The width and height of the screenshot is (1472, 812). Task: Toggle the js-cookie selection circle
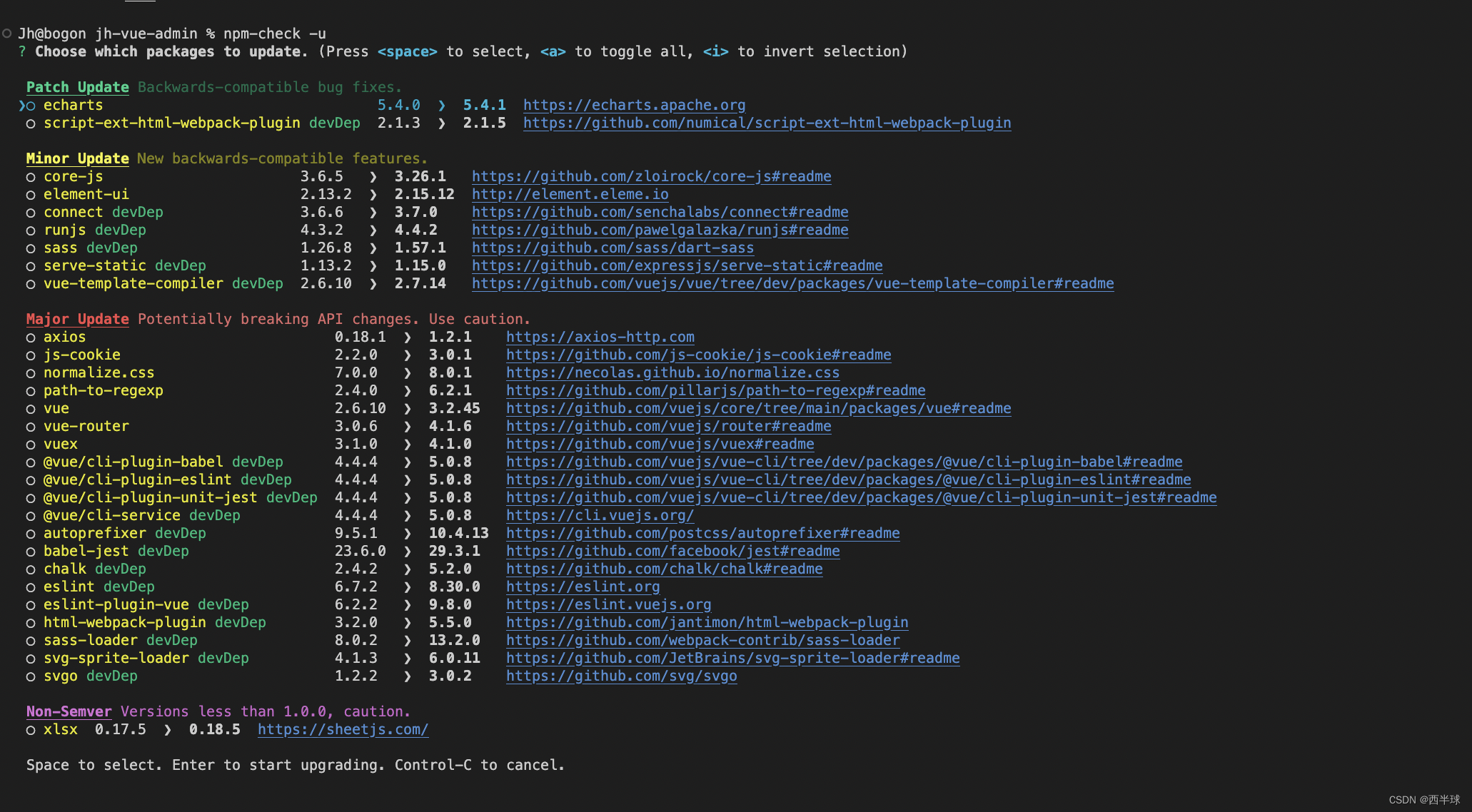(x=31, y=355)
